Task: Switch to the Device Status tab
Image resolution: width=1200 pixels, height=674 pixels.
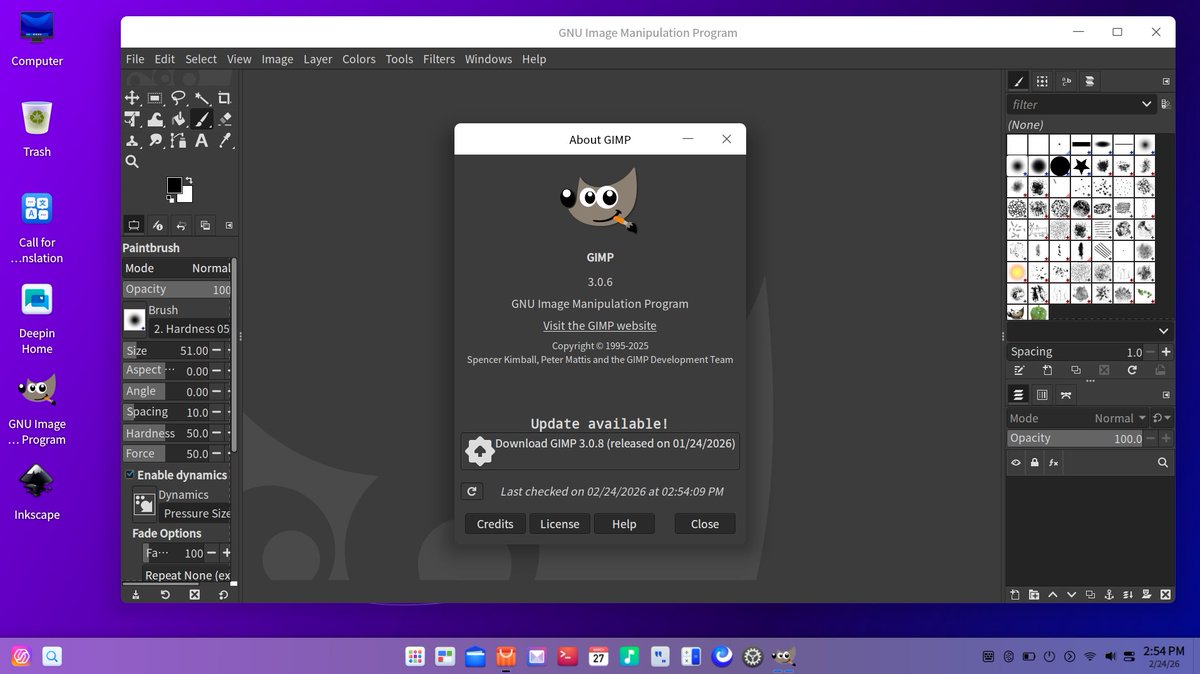Action: 157,225
